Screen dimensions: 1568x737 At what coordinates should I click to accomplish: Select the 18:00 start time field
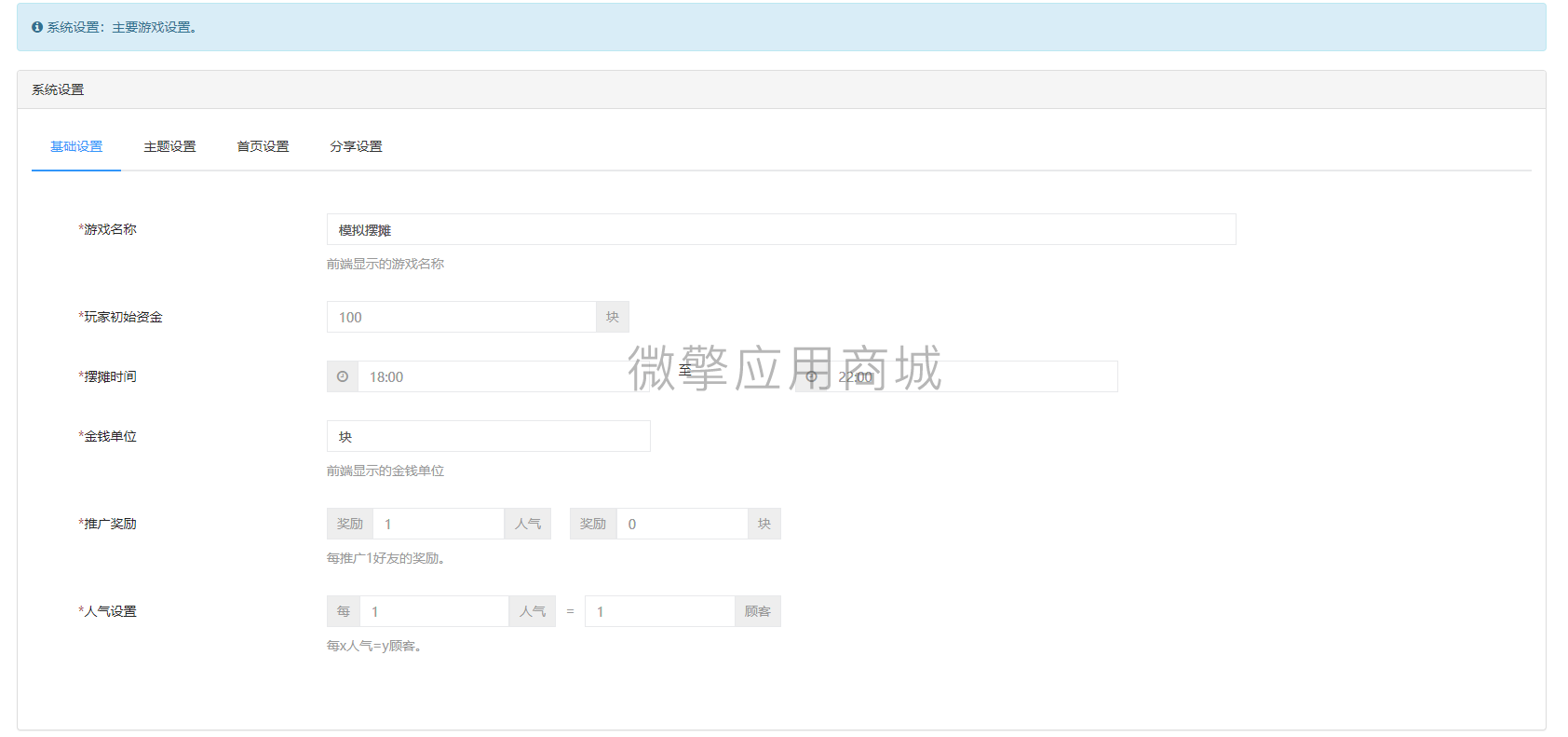(504, 376)
